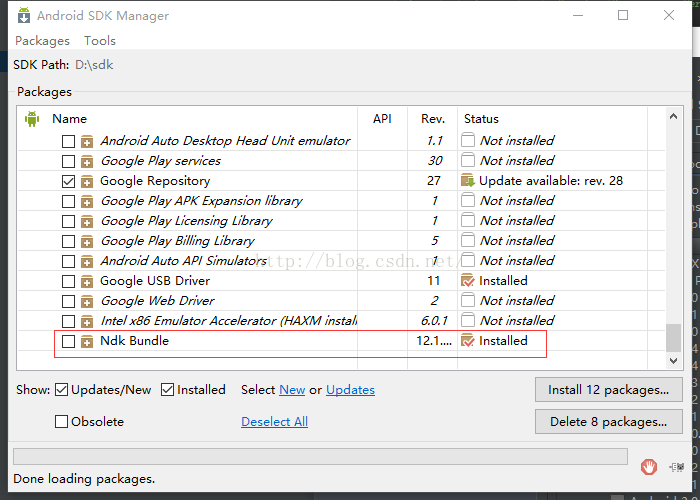Click the Google Repository package icon
Viewport: 700px width, 500px height.
[87, 181]
